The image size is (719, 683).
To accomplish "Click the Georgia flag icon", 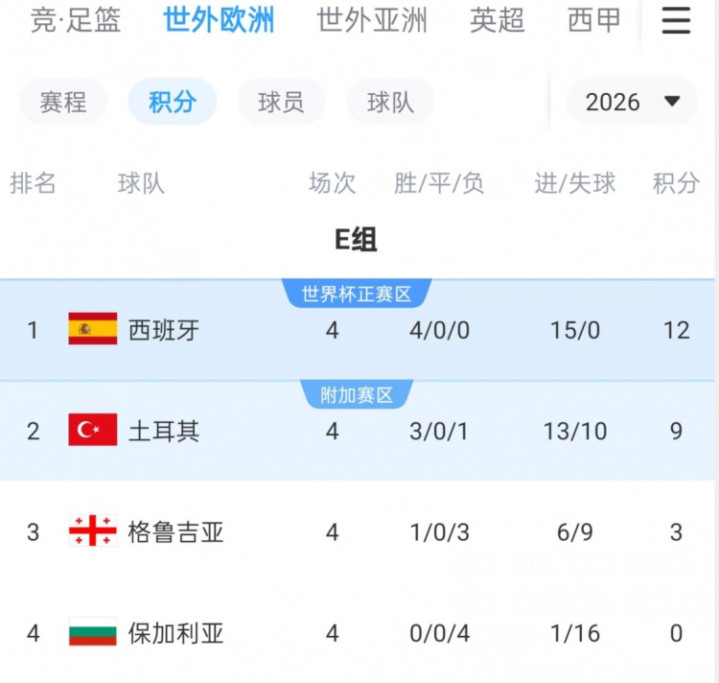I will [92, 531].
